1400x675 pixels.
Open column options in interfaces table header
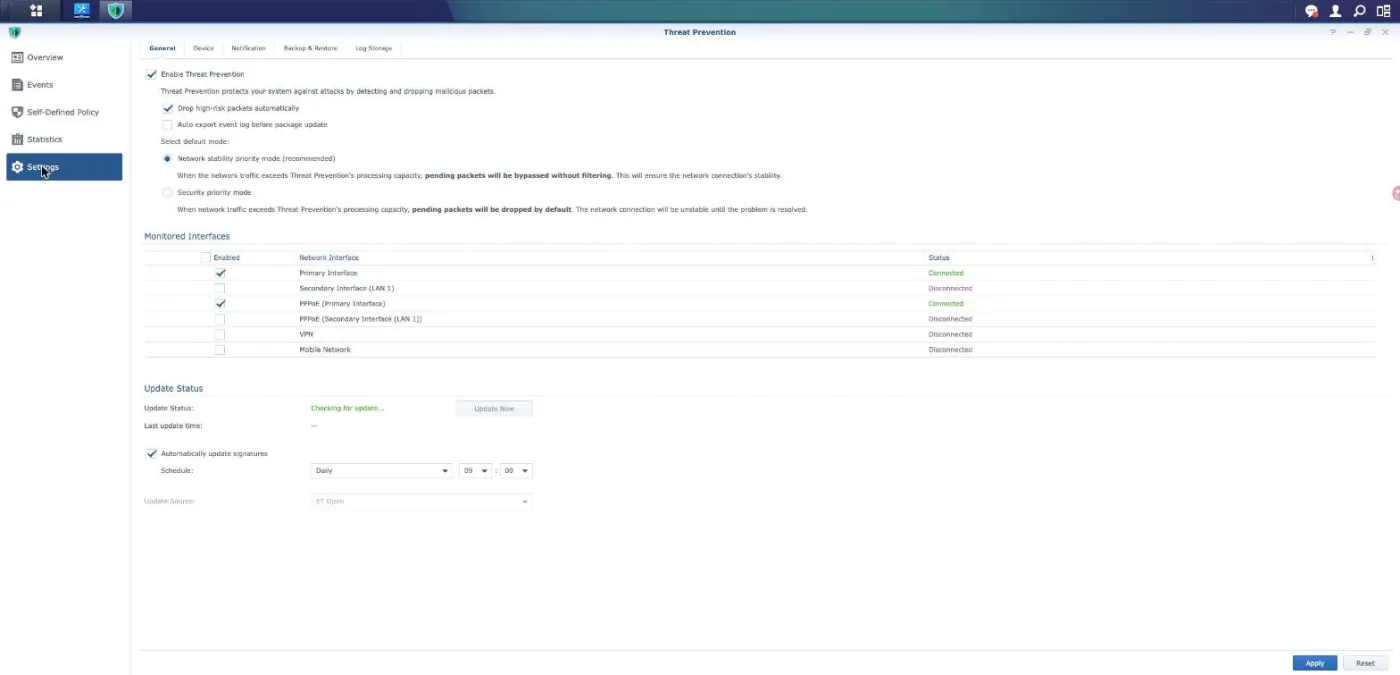click(1372, 258)
